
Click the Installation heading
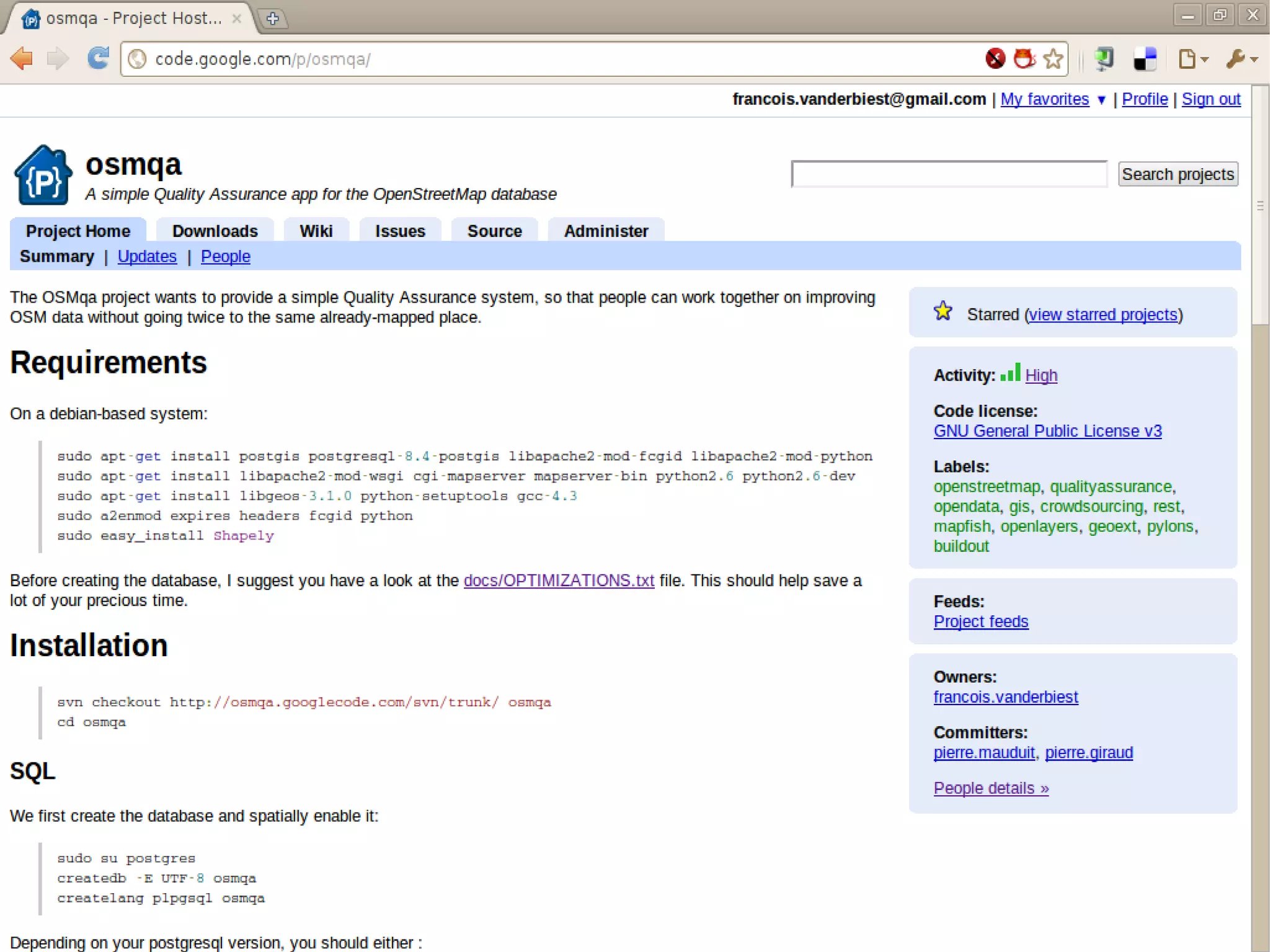point(89,645)
